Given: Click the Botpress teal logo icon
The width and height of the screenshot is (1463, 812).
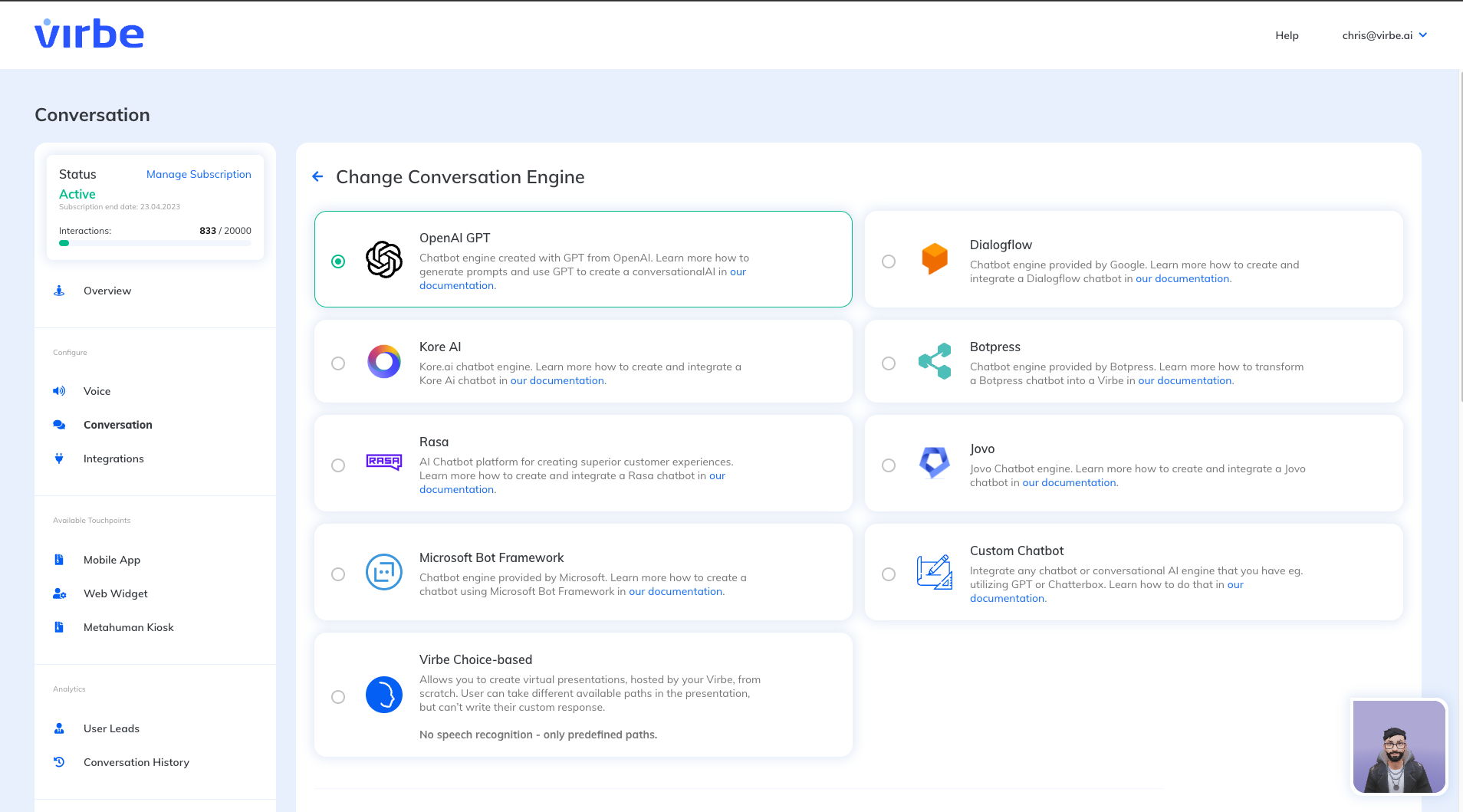Looking at the screenshot, I should [x=935, y=362].
